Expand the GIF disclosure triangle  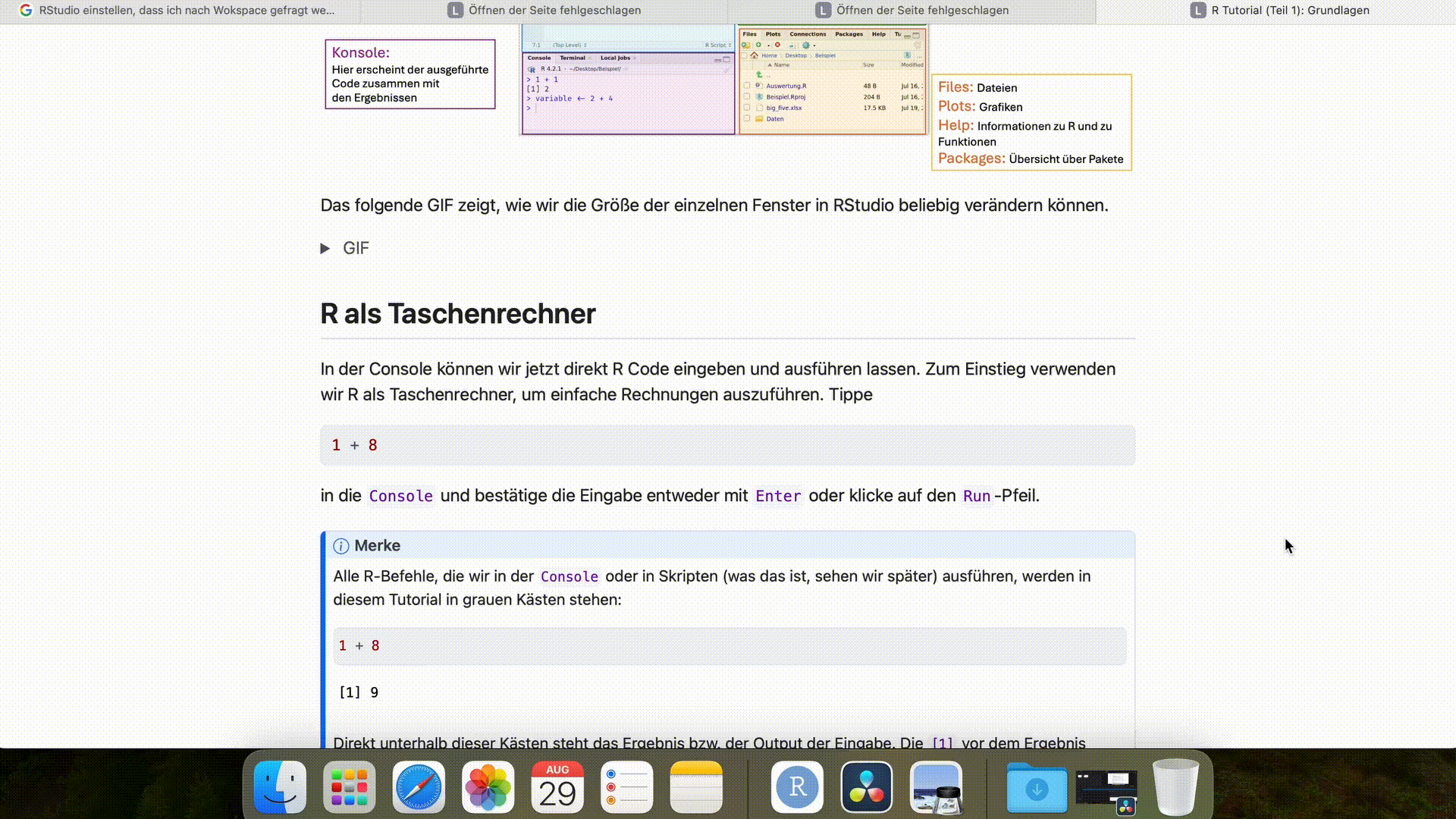click(325, 249)
